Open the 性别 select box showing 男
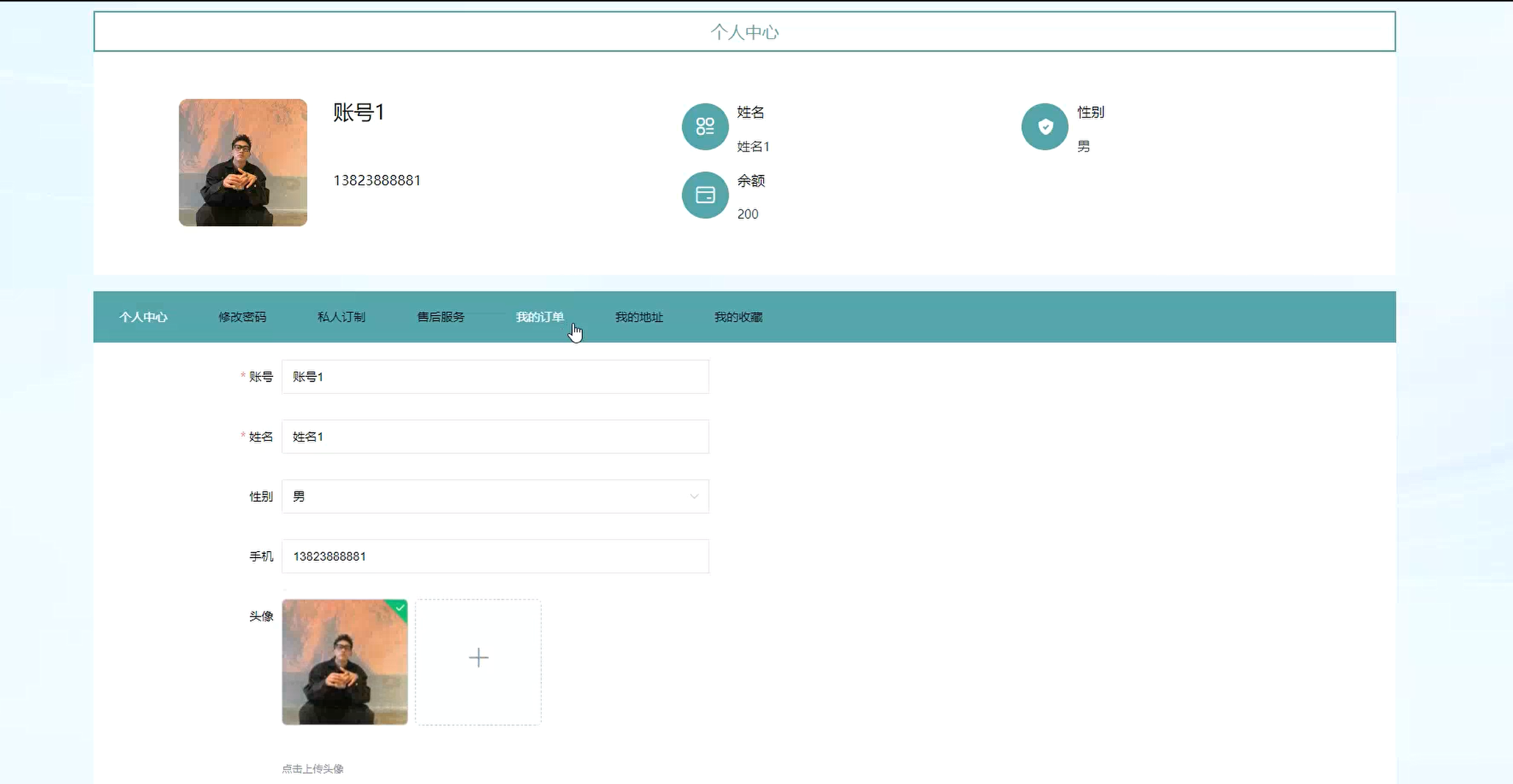Image resolution: width=1513 pixels, height=784 pixels. (485, 497)
